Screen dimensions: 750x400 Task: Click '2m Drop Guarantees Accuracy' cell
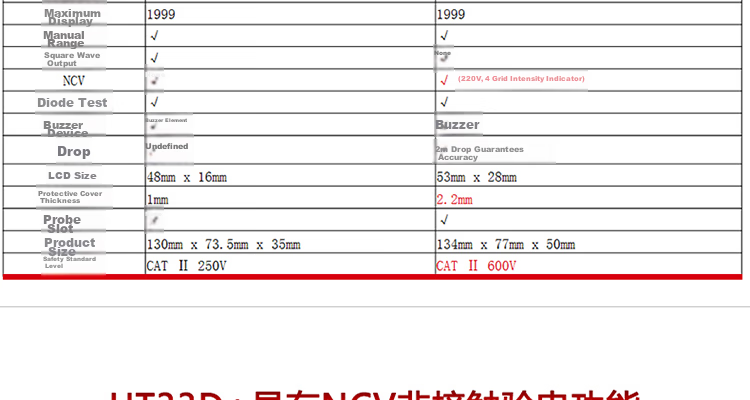click(480, 153)
